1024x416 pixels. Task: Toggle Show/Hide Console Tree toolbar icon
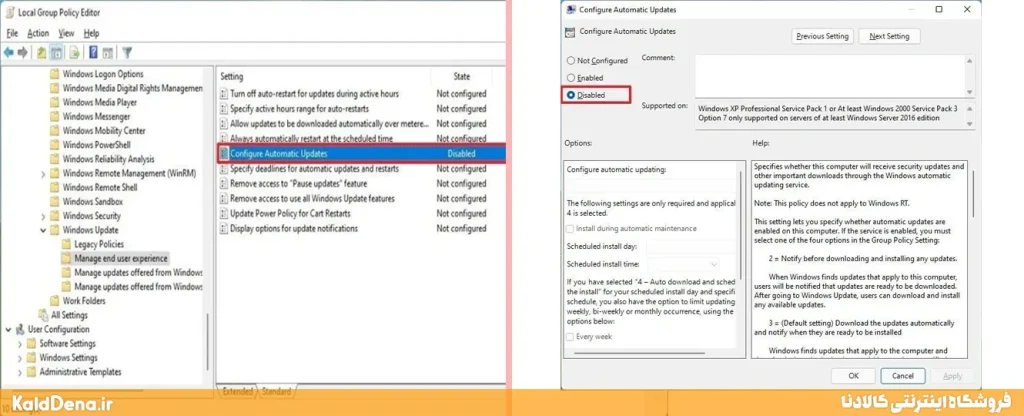[x=57, y=52]
